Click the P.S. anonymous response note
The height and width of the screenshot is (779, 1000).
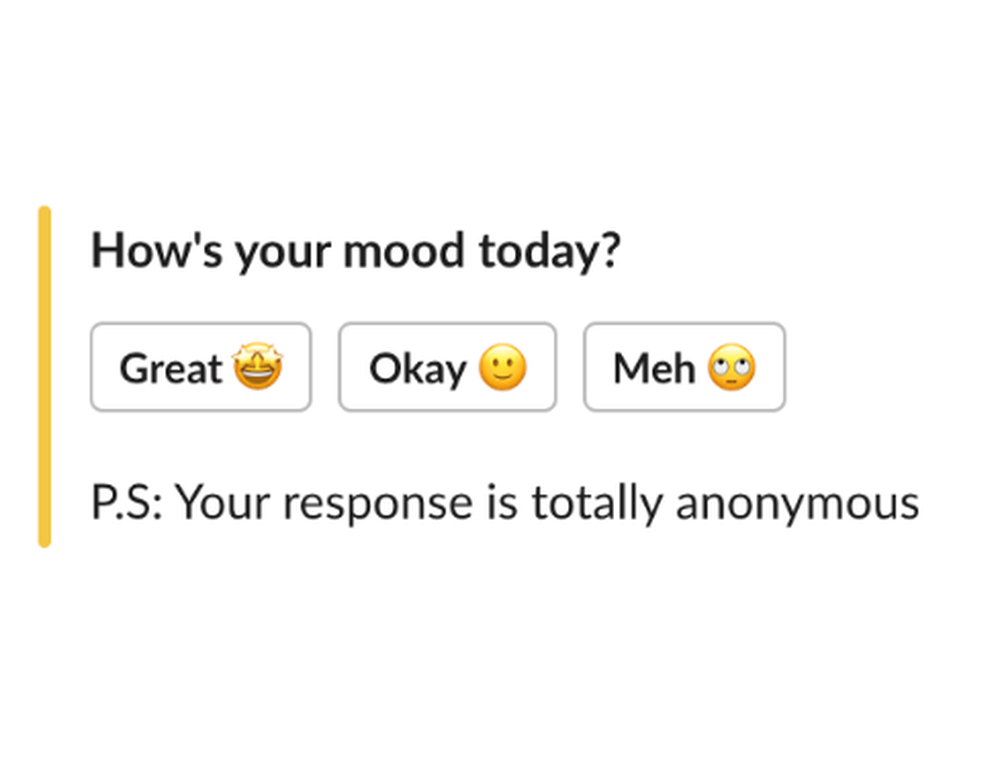pyautogui.click(x=505, y=503)
